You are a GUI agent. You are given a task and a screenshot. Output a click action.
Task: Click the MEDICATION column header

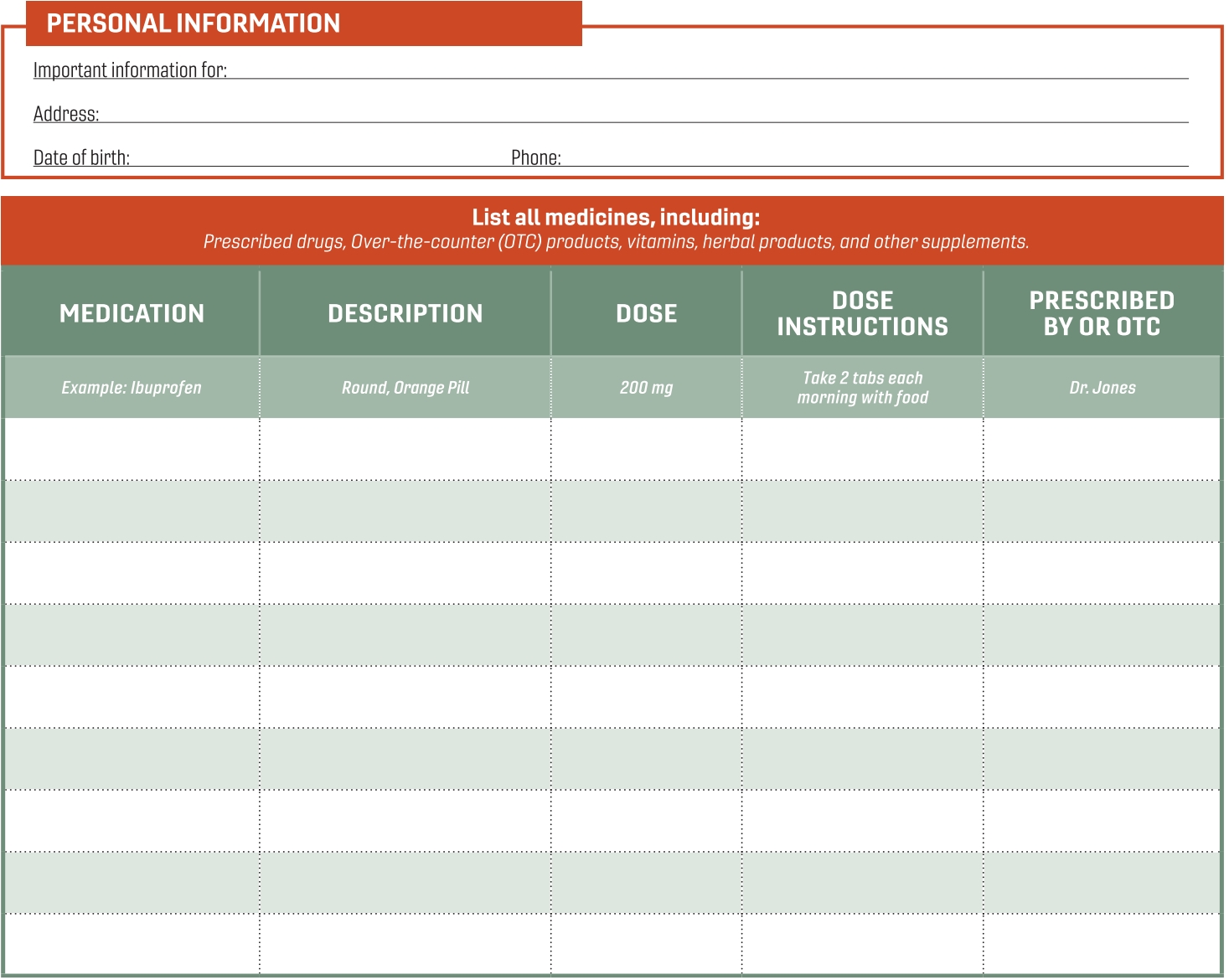click(x=132, y=313)
